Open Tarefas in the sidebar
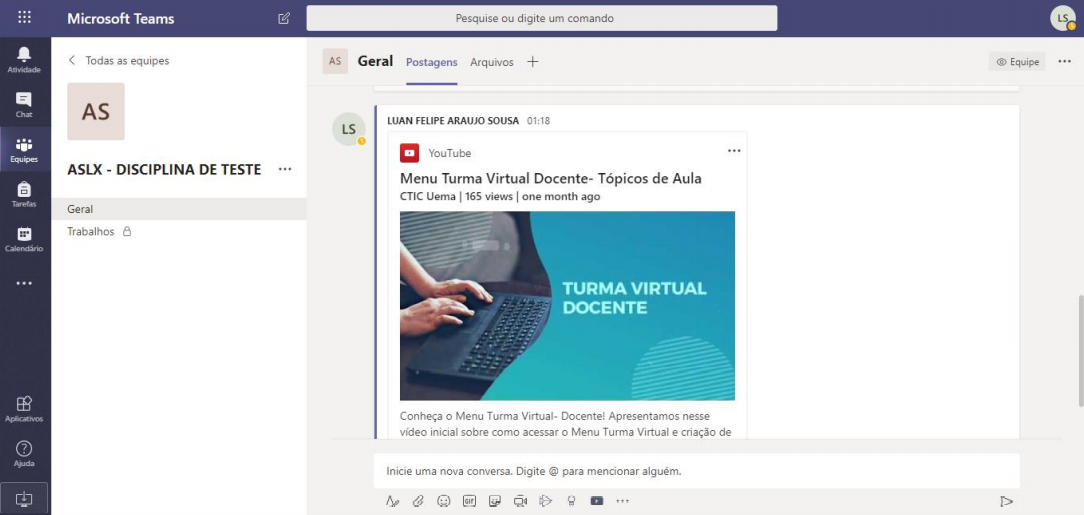Screen dimensions: 1084x515 24,194
